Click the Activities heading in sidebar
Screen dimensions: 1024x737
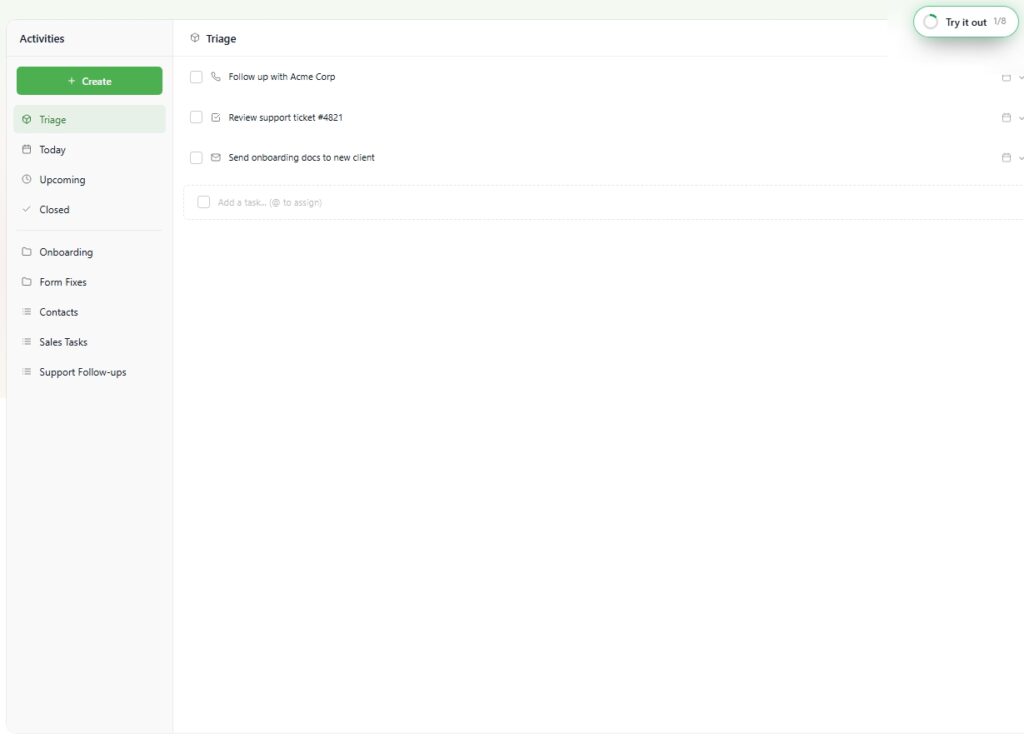click(42, 39)
